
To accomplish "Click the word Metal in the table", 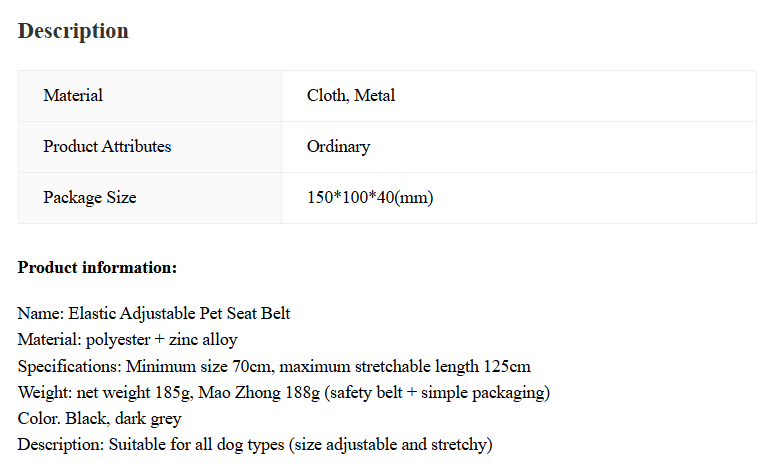I will click(x=374, y=95).
